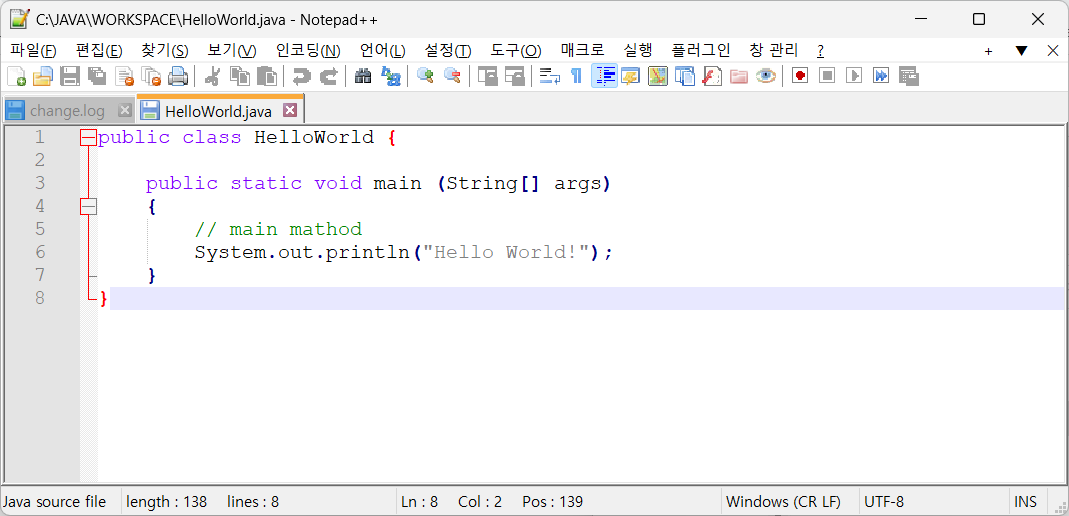The width and height of the screenshot is (1069, 516).
Task: Toggle the indent guide toolbar button
Action: 604,76
